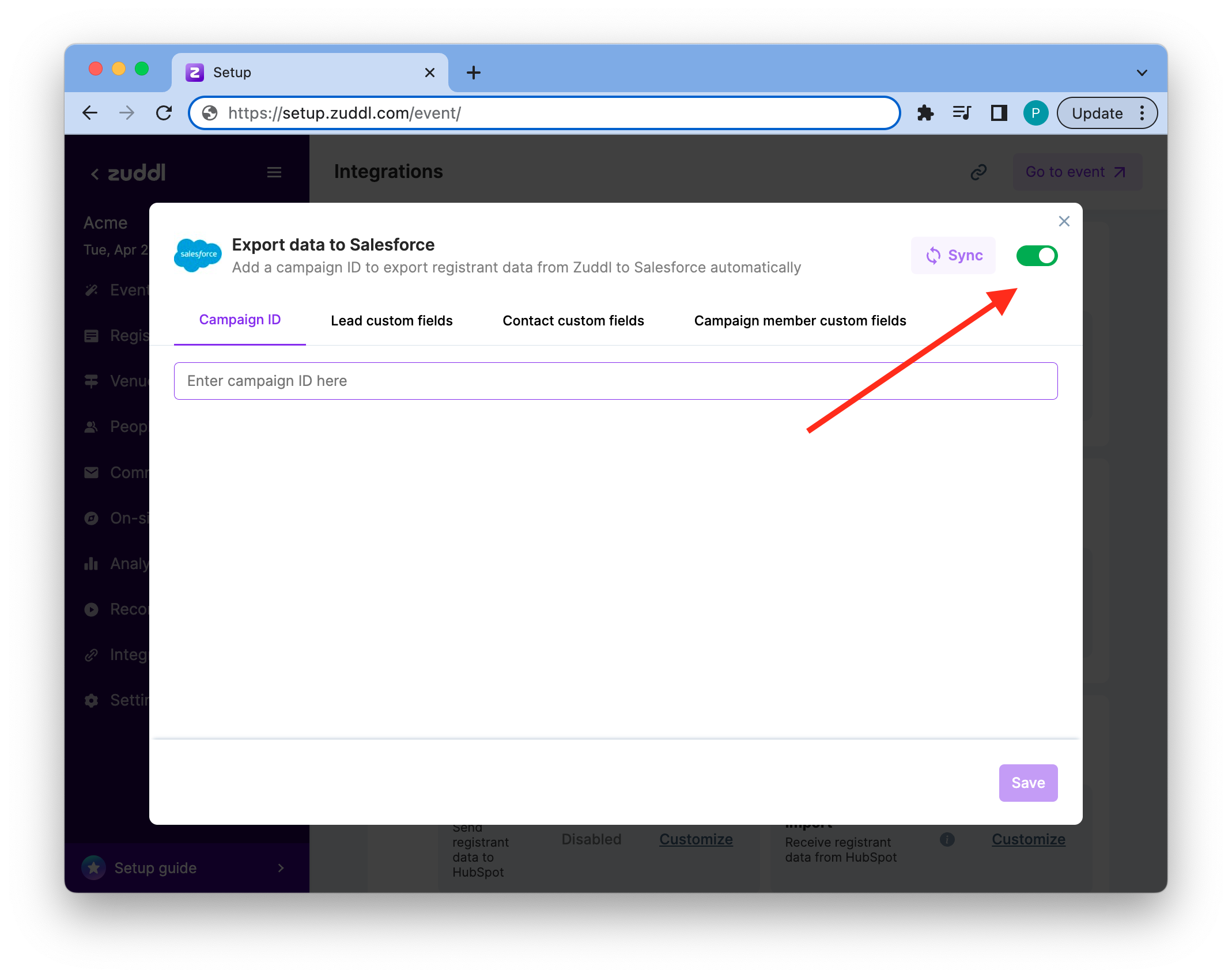The image size is (1232, 978).
Task: Switch to Lead custom fields tab
Action: point(391,320)
